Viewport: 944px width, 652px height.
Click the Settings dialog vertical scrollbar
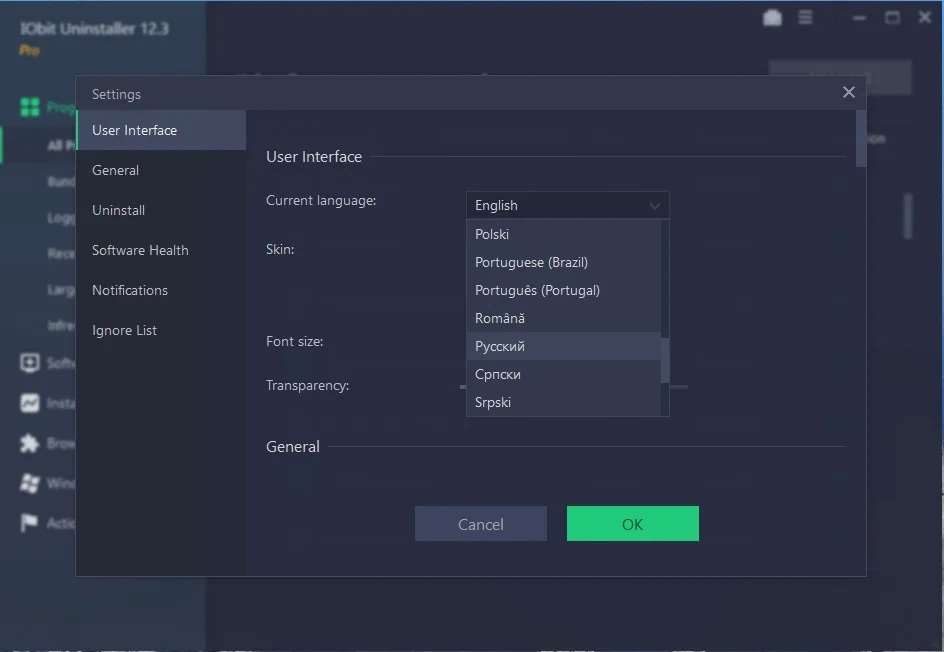tap(860, 138)
